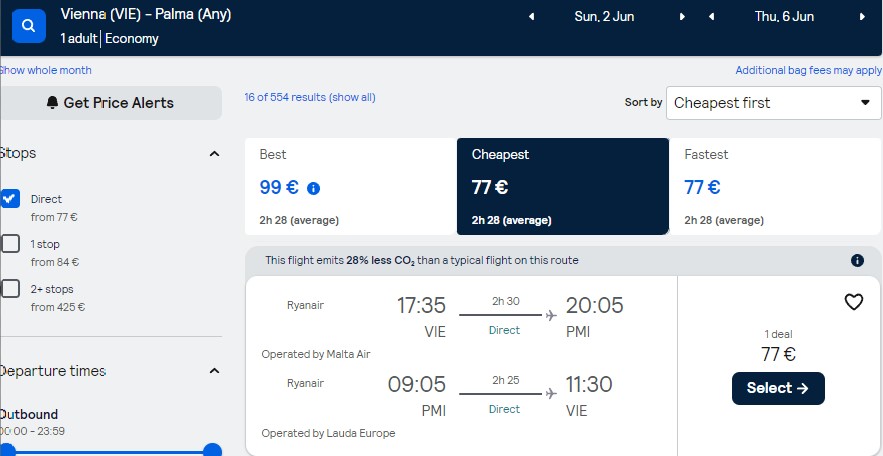Open the search magnifier button

click(x=29, y=26)
